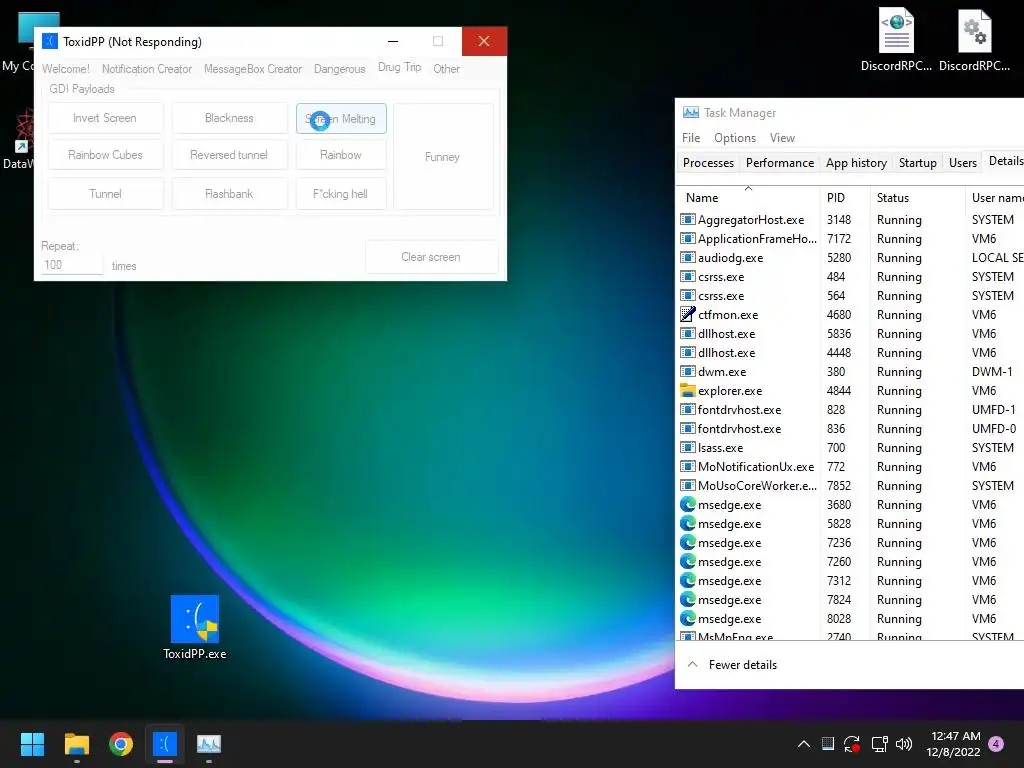Switch to Users tab in Task Manager
The image size is (1024, 768).
pos(963,163)
